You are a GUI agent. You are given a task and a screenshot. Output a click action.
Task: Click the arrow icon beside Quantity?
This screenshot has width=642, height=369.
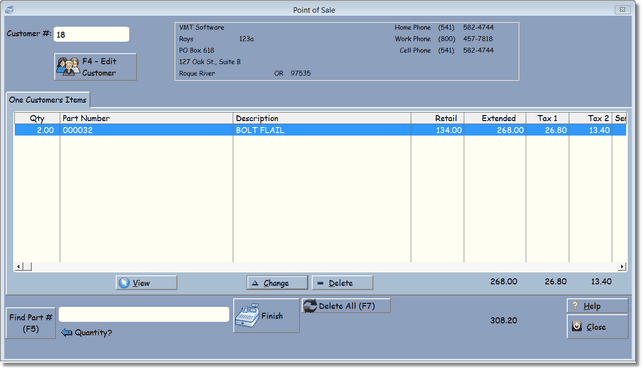[x=66, y=333]
